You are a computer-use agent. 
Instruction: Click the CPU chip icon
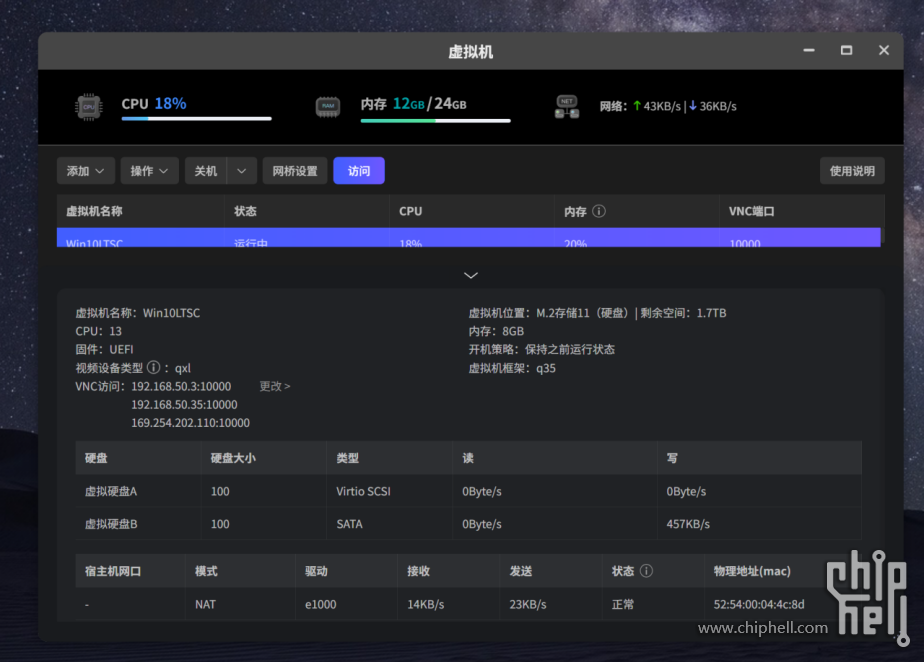pyautogui.click(x=89, y=106)
